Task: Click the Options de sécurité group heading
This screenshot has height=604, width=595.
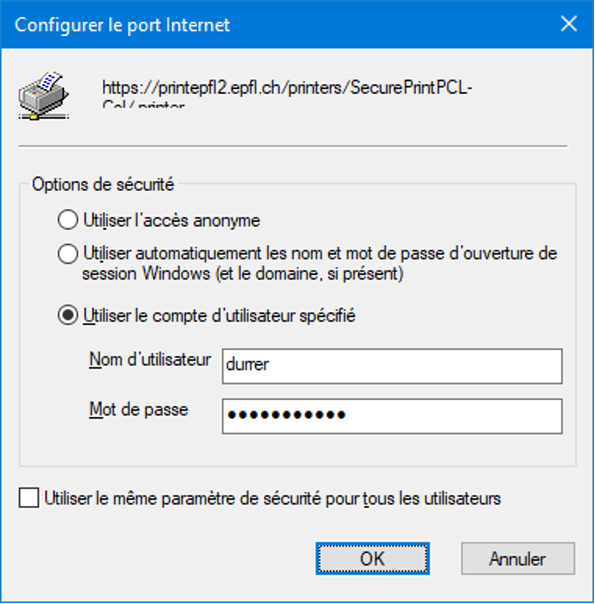Action: click(103, 184)
